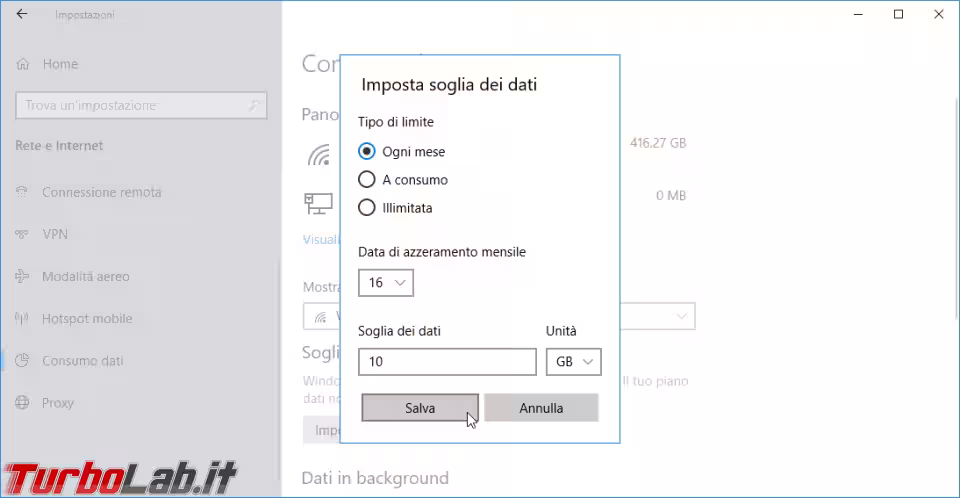This screenshot has width=960, height=498.
Task: Close the Impostazioni window
Action: tap(939, 14)
